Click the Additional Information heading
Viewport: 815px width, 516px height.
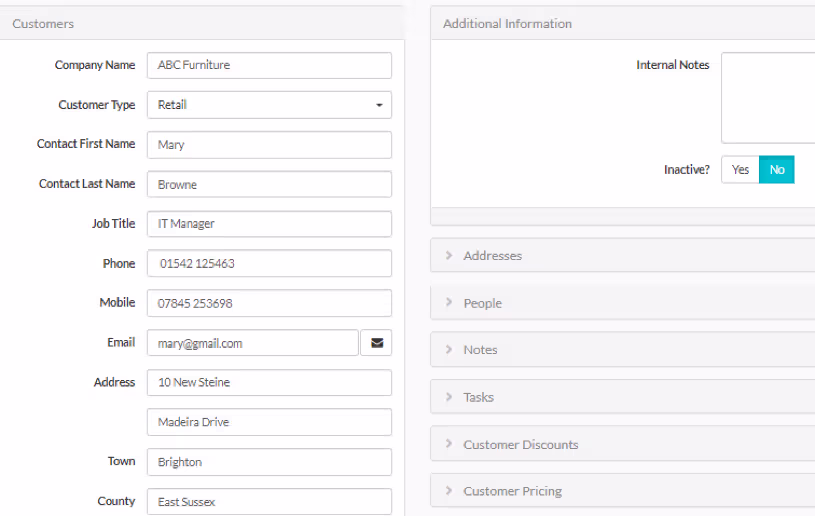507,24
